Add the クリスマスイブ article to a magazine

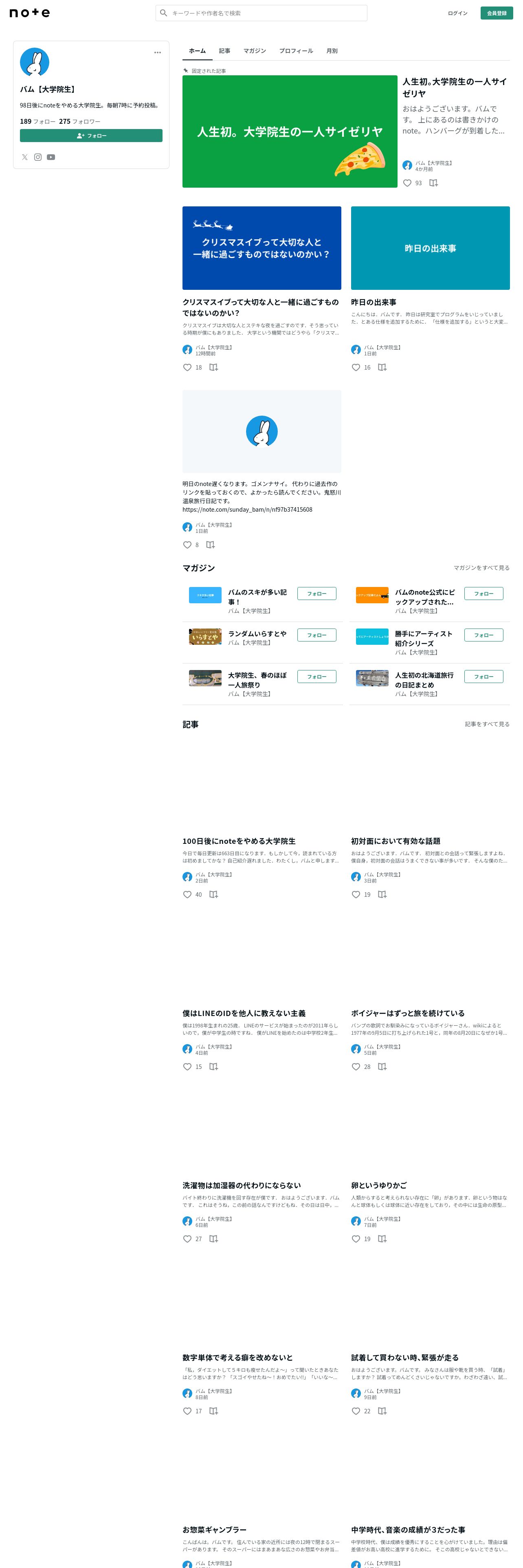pos(214,367)
